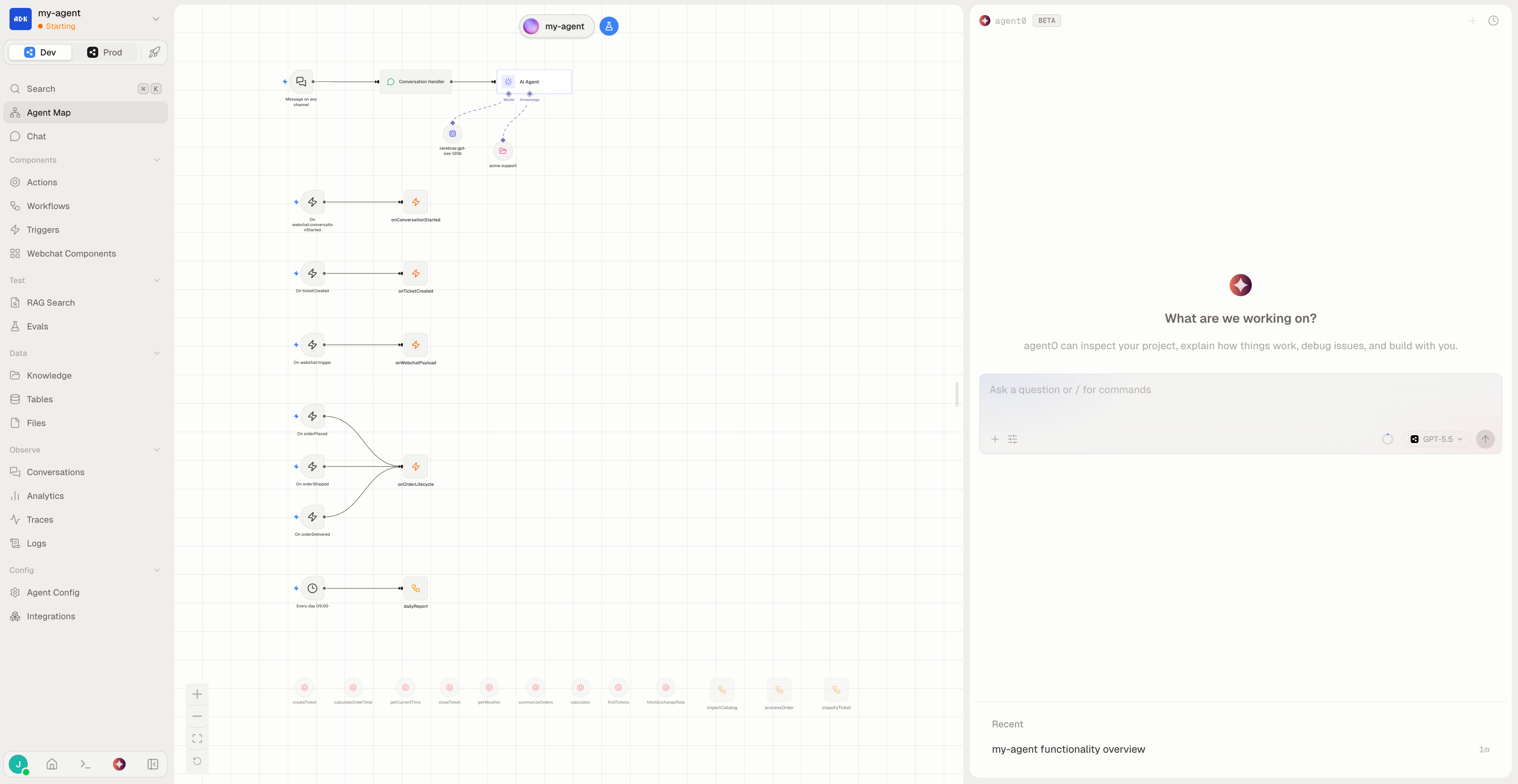
Task: Open Traces in sidebar
Action: (x=86, y=519)
